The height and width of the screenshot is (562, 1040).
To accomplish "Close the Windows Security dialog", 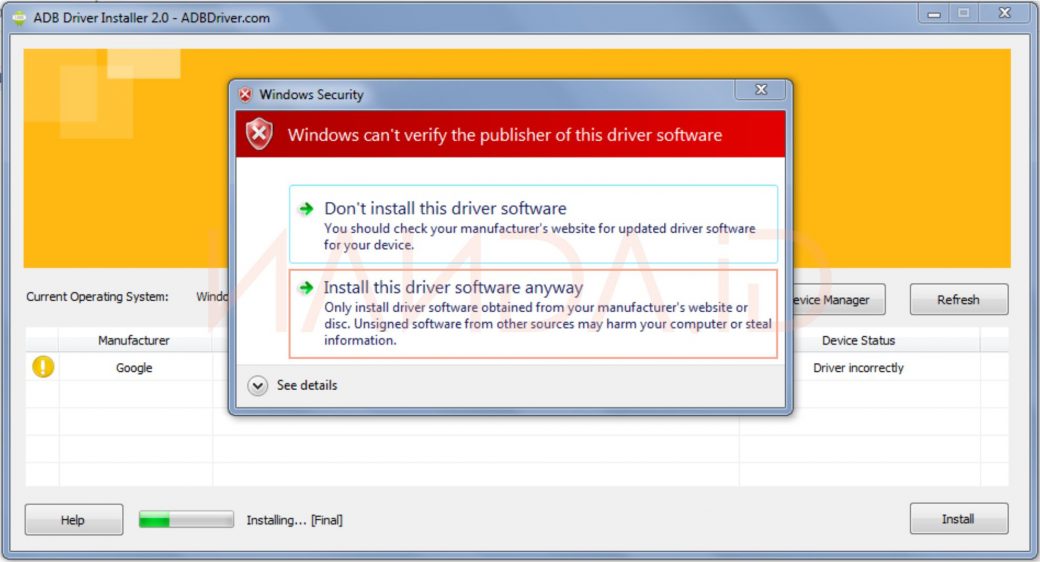I will (760, 90).
